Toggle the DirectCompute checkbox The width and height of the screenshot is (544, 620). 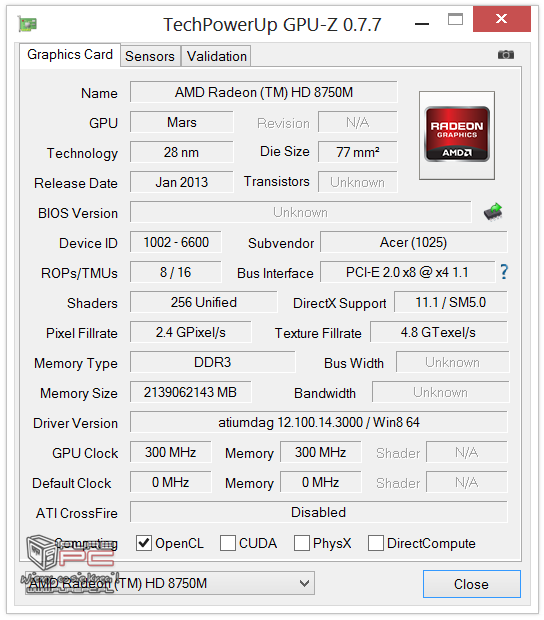click(x=376, y=543)
